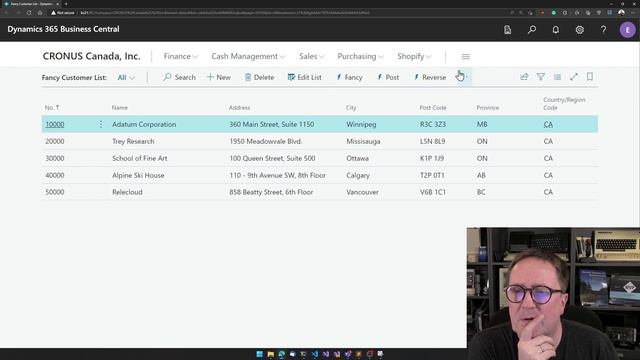640x360 pixels.
Task: Open the hamburger navigation menu icon
Action: (x=465, y=56)
